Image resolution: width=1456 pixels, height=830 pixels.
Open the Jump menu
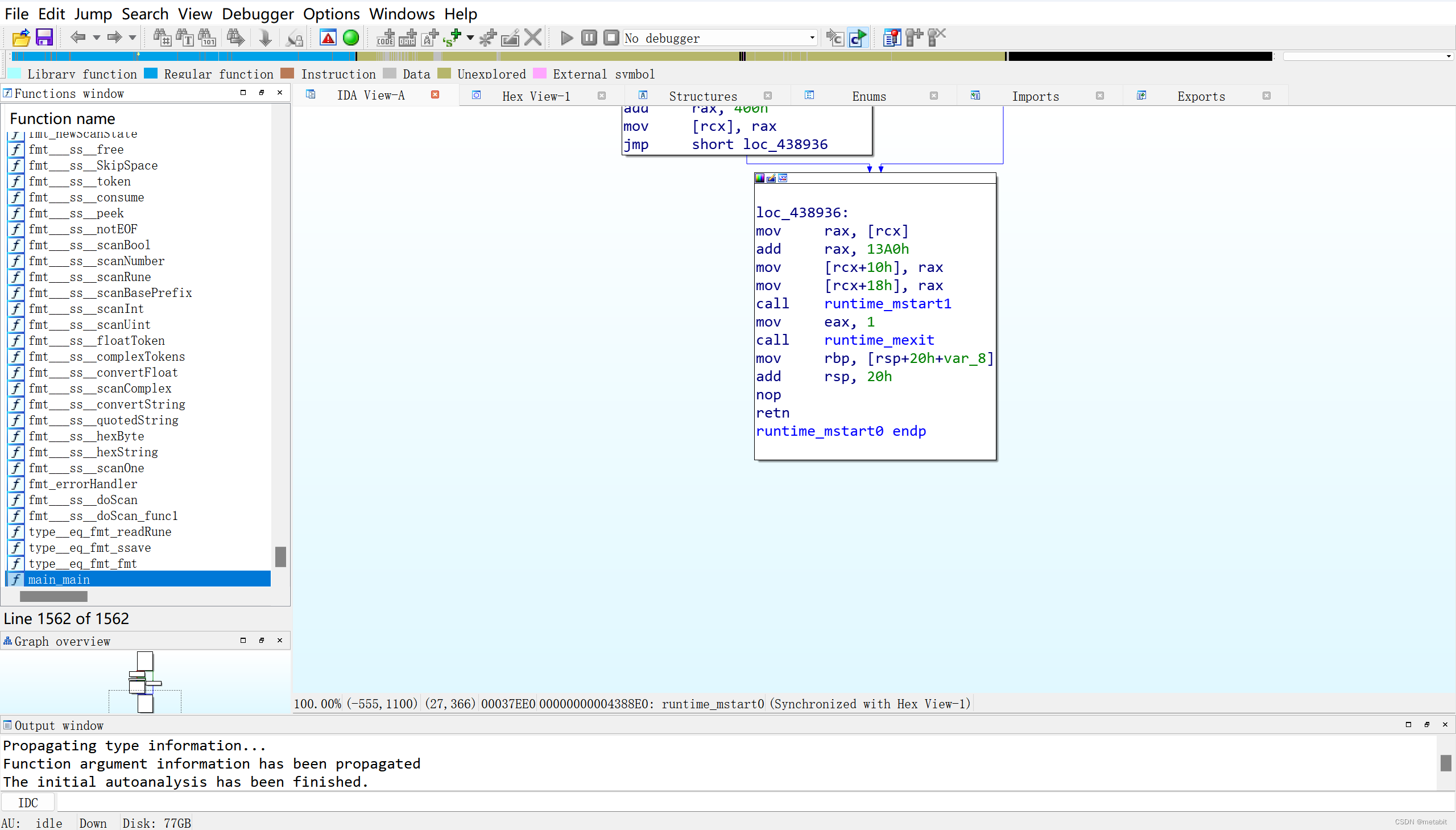click(93, 14)
